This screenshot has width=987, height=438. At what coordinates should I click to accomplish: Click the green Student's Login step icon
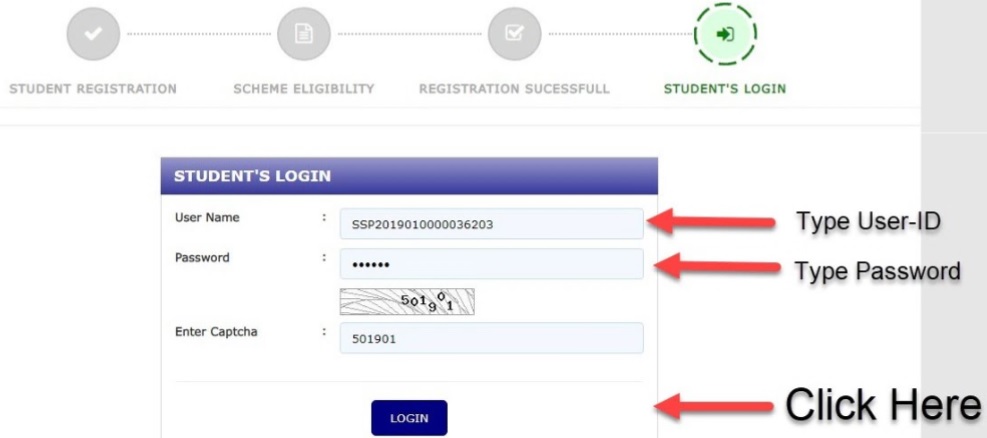coord(725,34)
